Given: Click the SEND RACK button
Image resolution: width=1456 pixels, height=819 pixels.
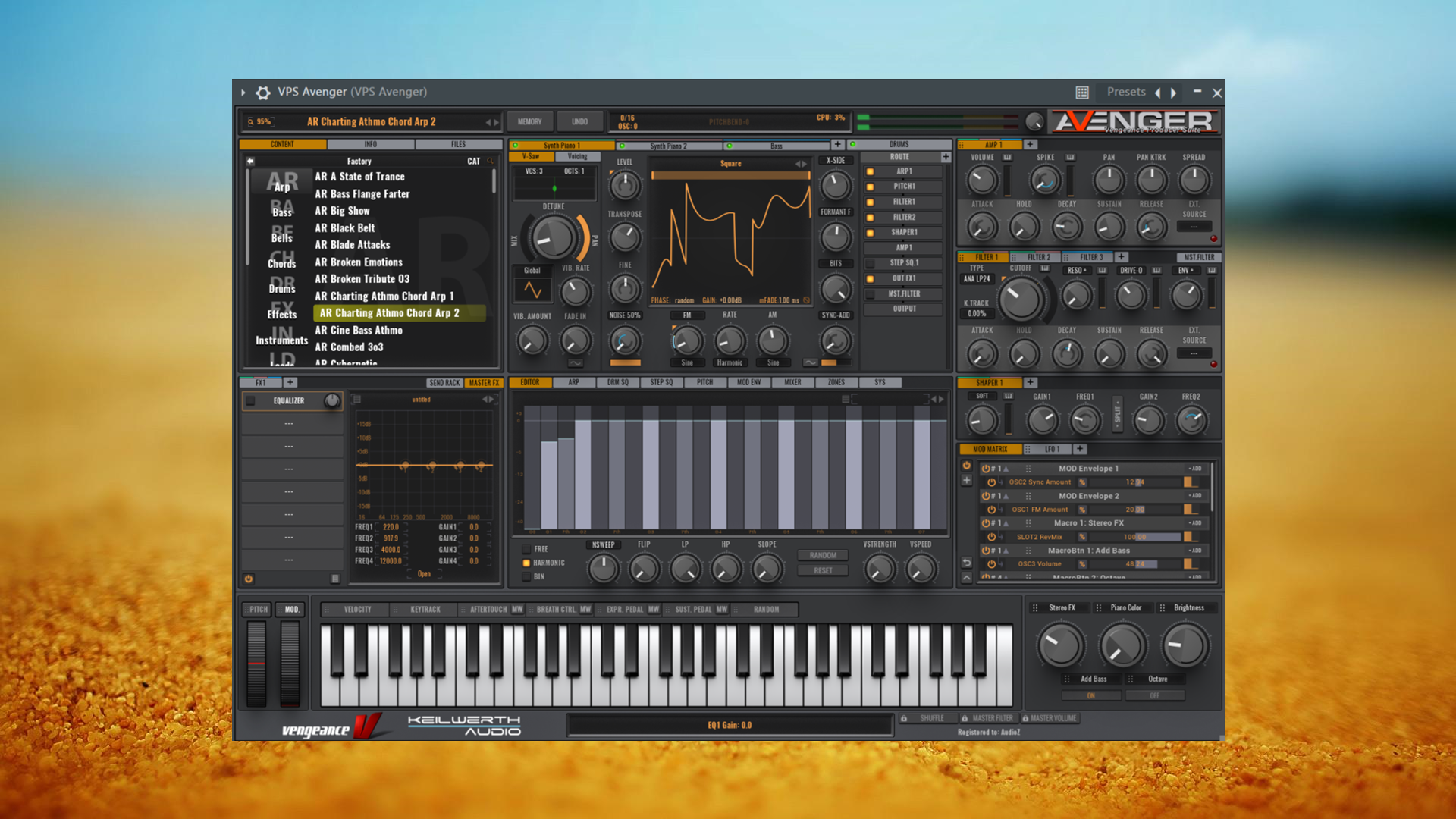Looking at the screenshot, I should 444,383.
